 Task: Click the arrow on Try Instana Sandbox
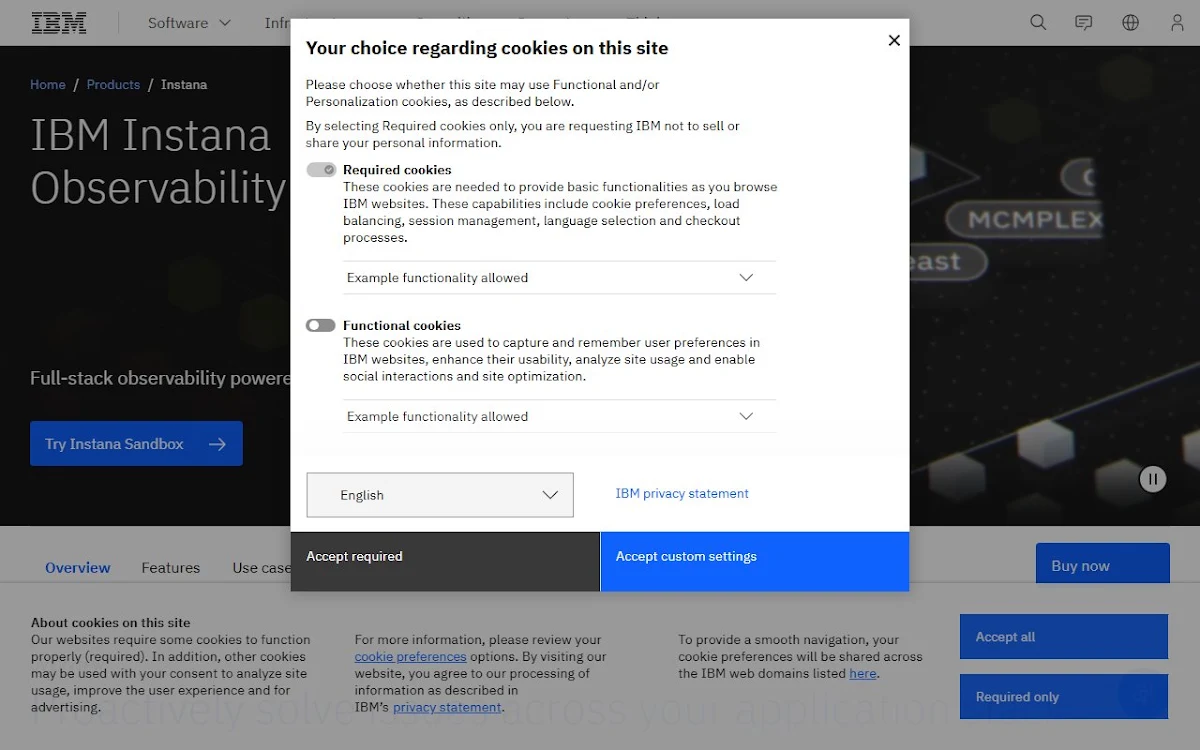pyautogui.click(x=217, y=444)
